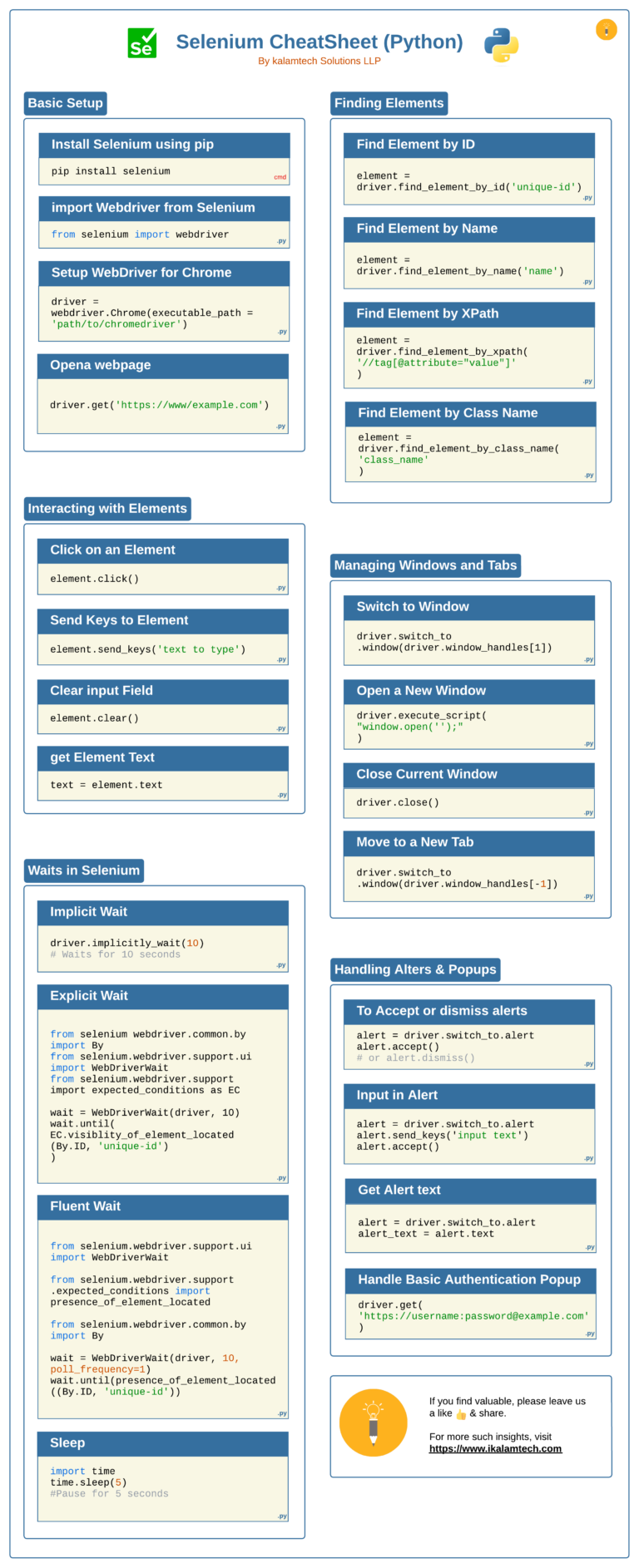Viewport: 639px width, 1568px height.
Task: Click the 'Selenium CheatSheet (Python)' title
Action: point(319,42)
